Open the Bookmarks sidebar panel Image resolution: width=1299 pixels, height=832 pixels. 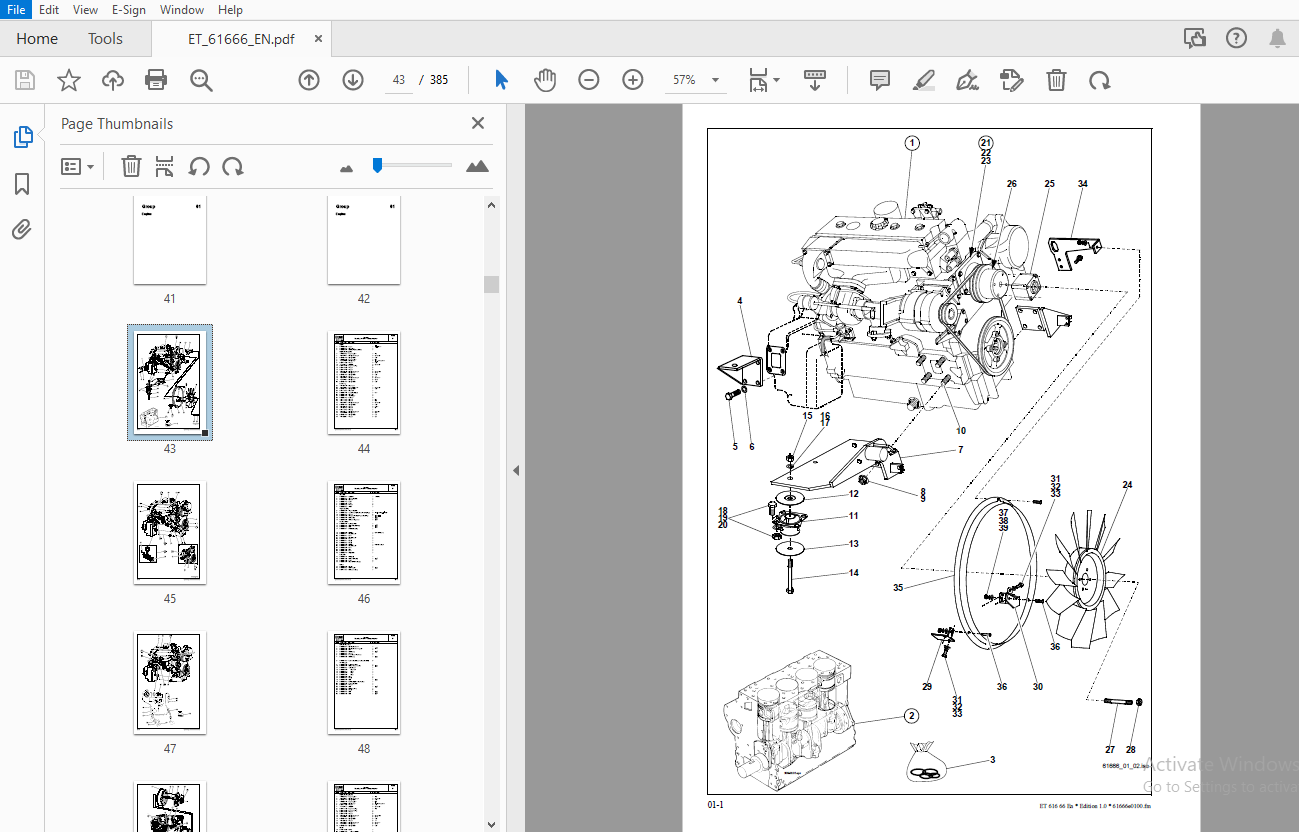pos(22,184)
